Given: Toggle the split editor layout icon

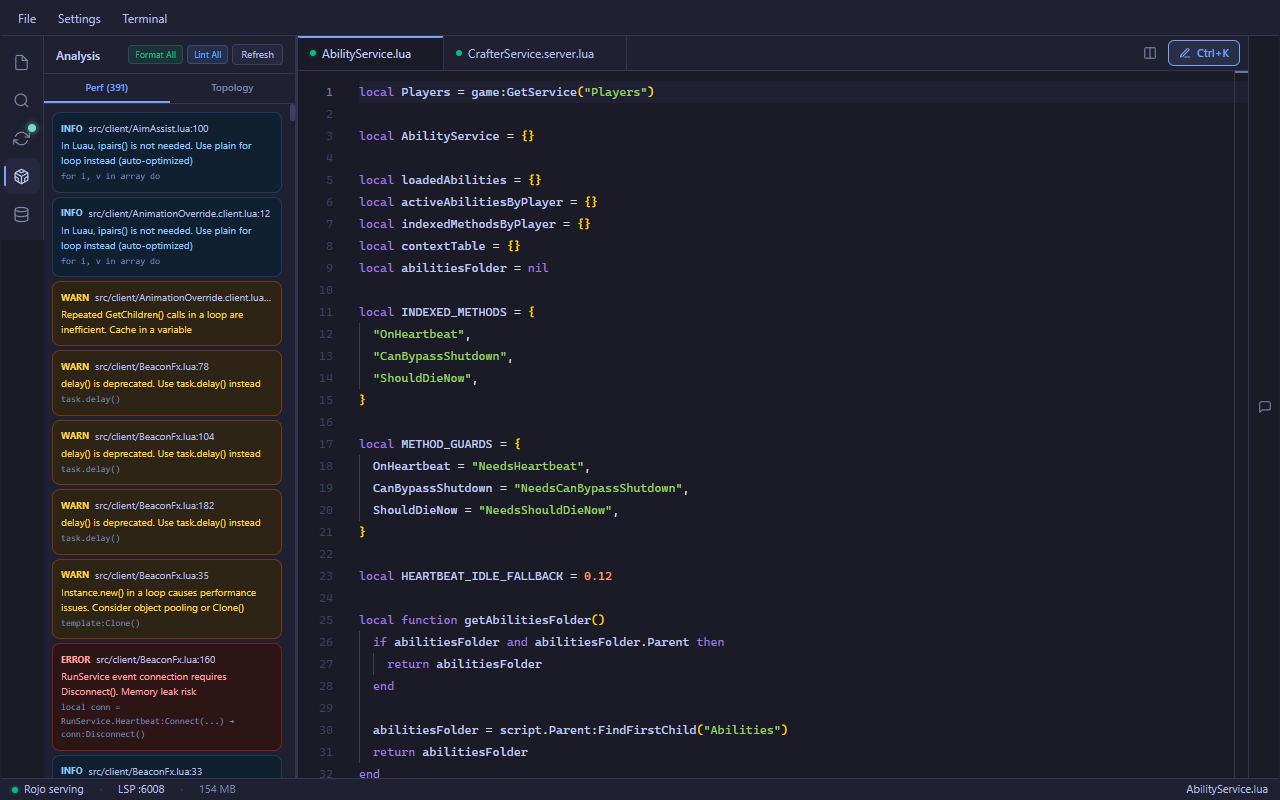Looking at the screenshot, I should (x=1150, y=53).
